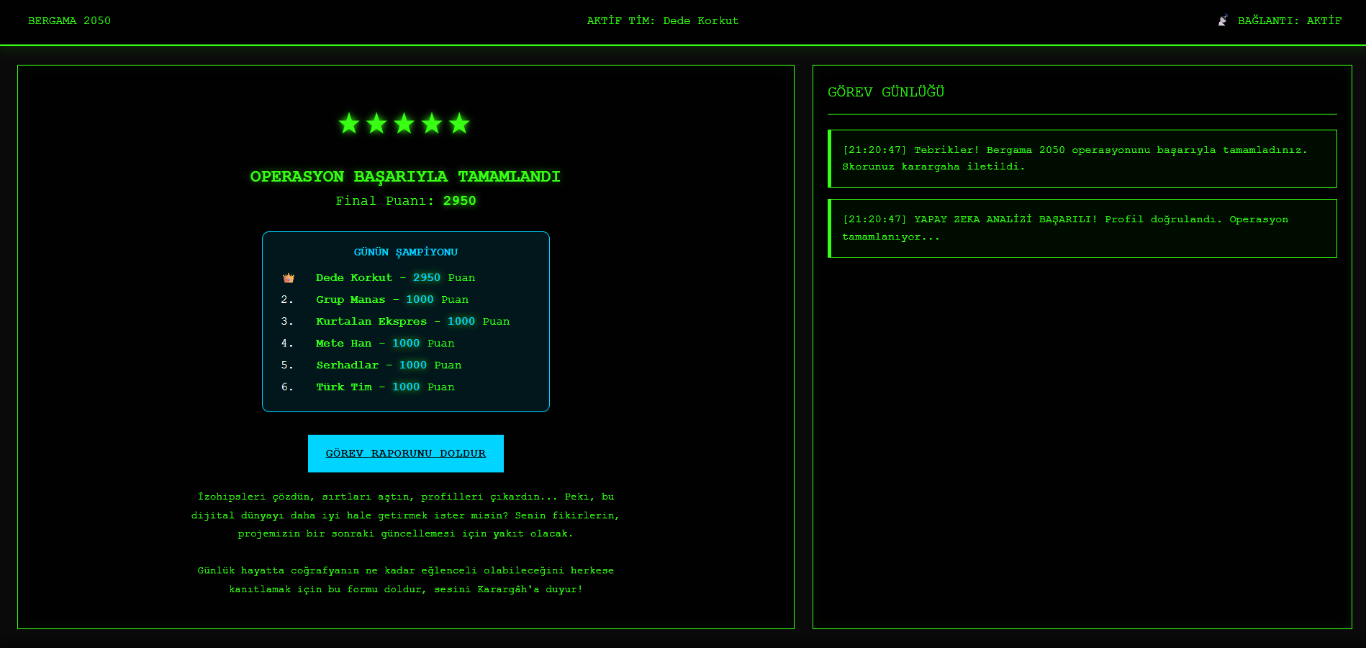Image resolution: width=1366 pixels, height=648 pixels.
Task: Click the first star in the rating row
Action: pos(349,124)
